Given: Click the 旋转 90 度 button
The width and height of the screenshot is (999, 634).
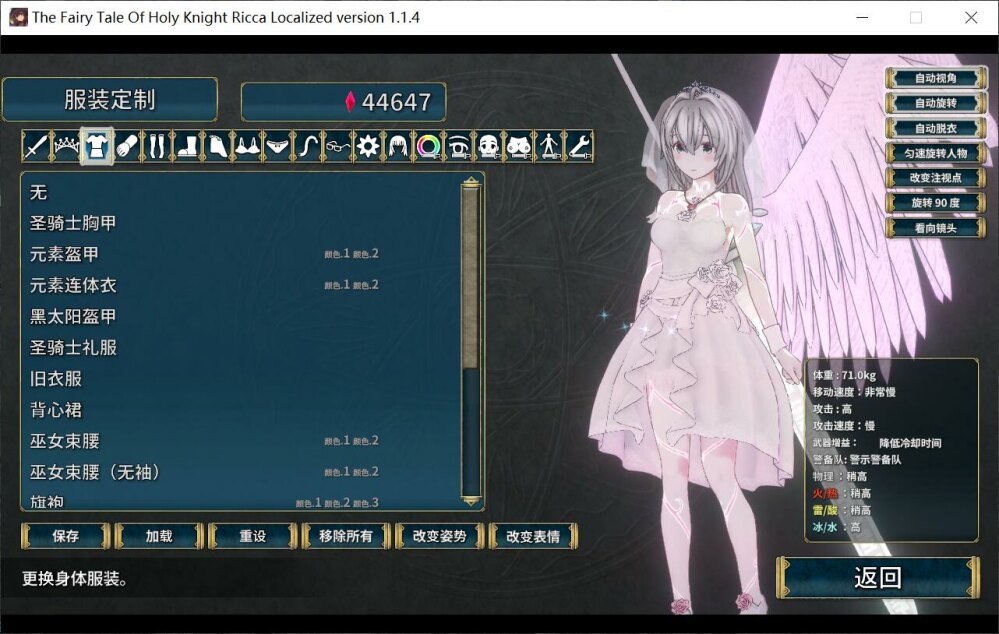Looking at the screenshot, I should (x=935, y=203).
